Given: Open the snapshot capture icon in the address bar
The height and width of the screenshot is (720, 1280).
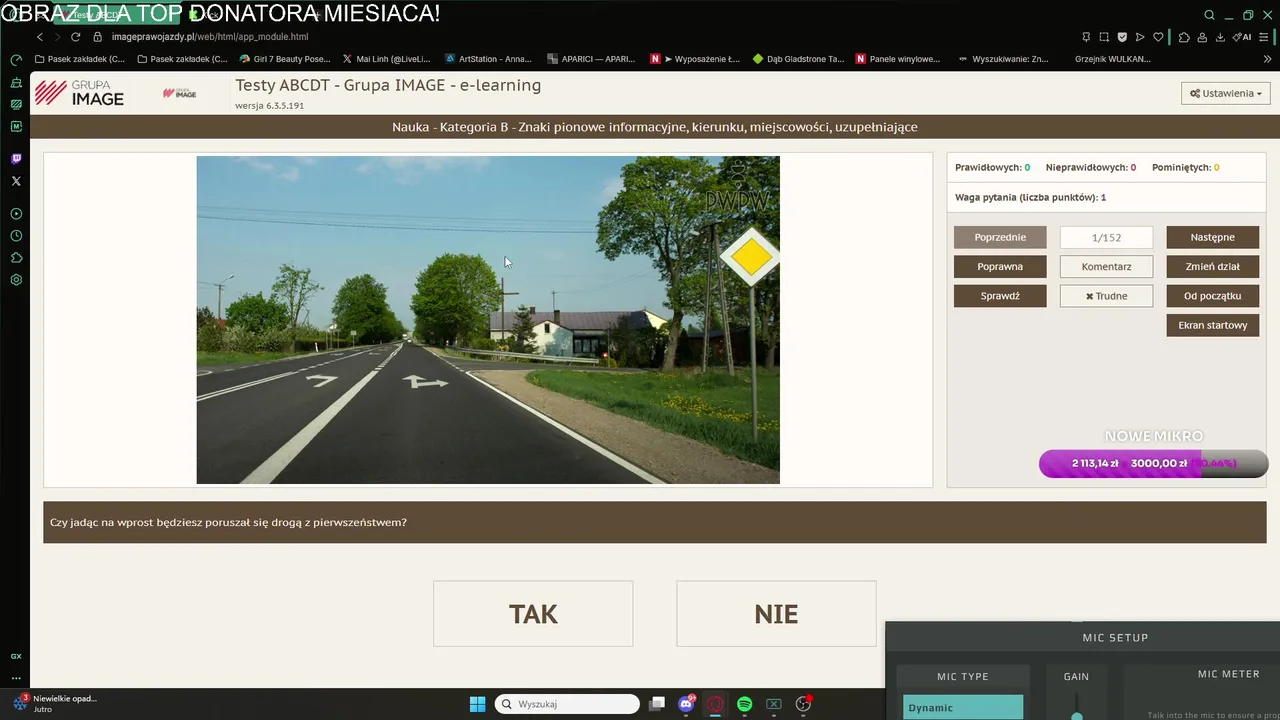Looking at the screenshot, I should [1104, 37].
